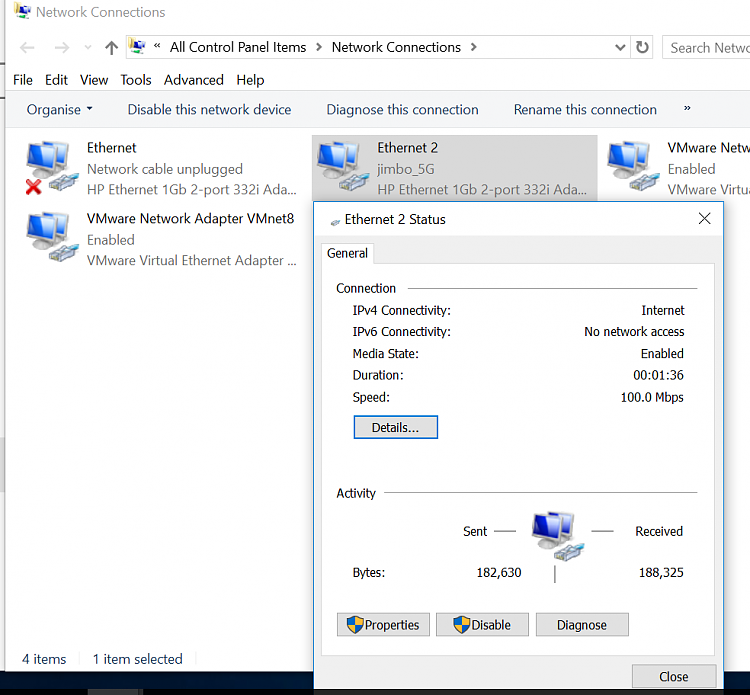Viewport: 750px width, 695px height.
Task: Close the Ethernet 2 Status dialog with X
Action: pos(704,219)
